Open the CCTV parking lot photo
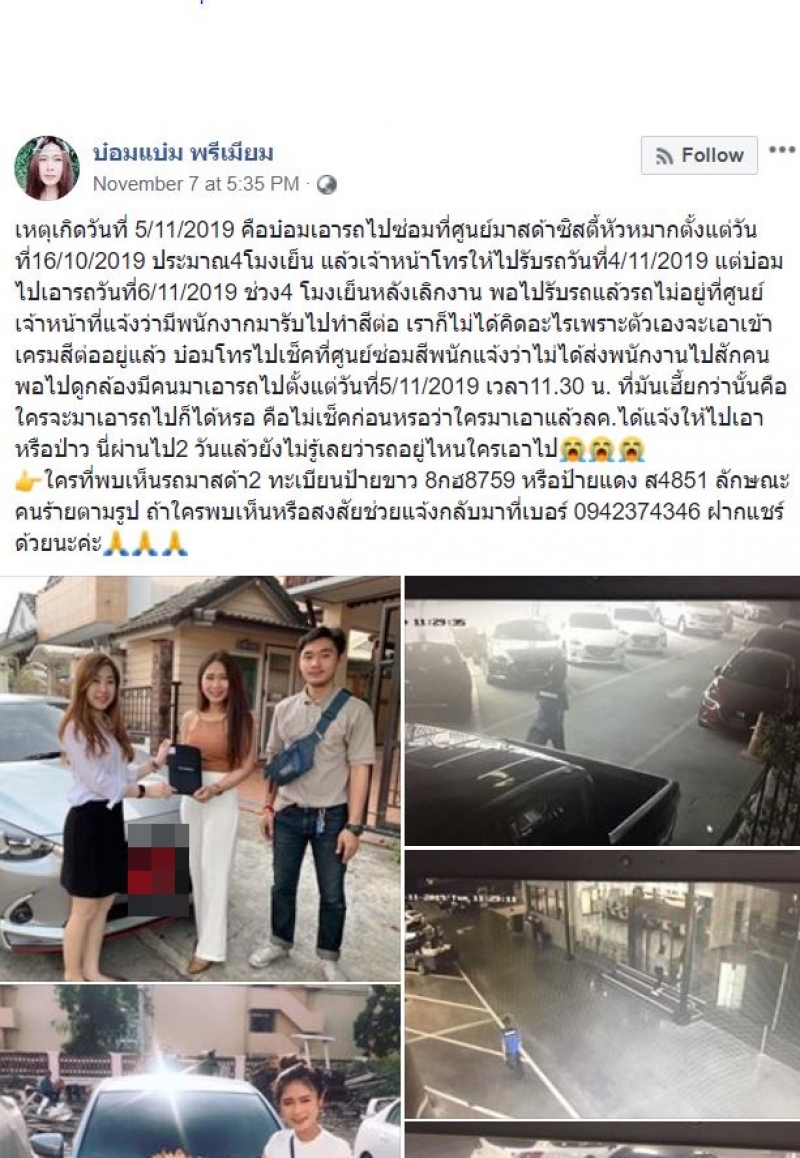 point(602,710)
